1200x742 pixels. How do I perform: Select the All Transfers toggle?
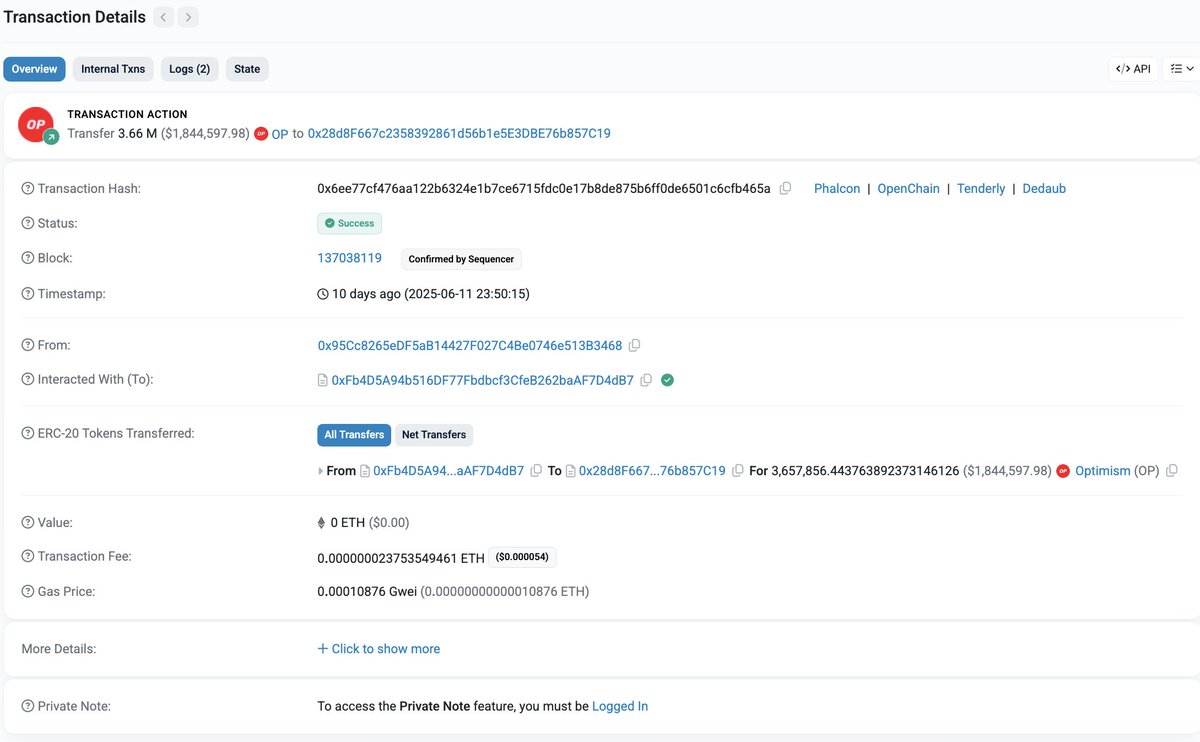tap(354, 435)
